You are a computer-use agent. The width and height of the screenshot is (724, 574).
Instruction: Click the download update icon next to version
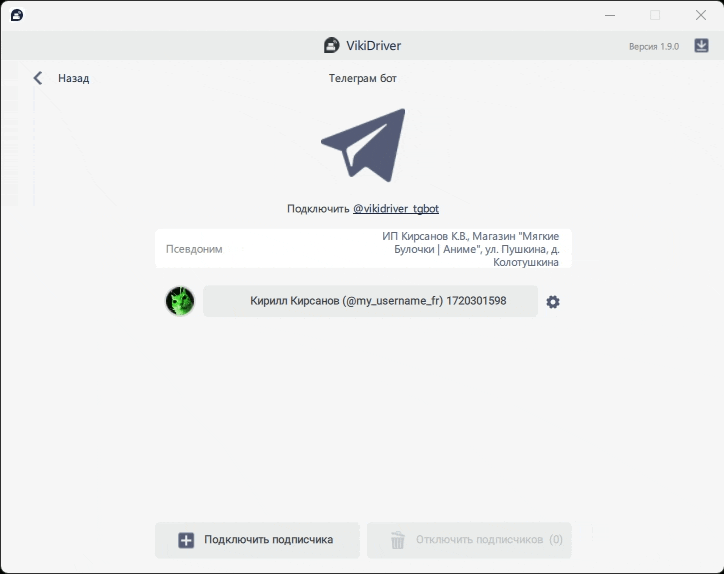click(701, 46)
